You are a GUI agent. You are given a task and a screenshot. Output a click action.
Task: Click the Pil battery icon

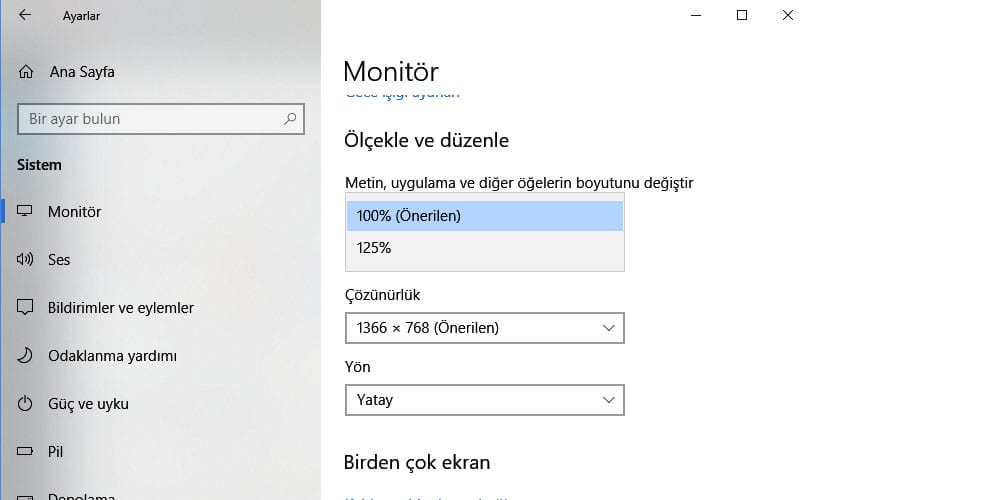(26, 452)
